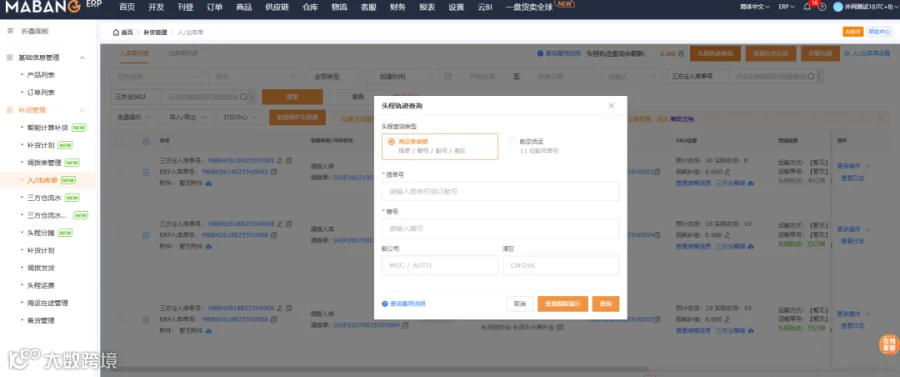Open the 创建时间 dropdown filter
The width and height of the screenshot is (900, 377).
tap(404, 76)
